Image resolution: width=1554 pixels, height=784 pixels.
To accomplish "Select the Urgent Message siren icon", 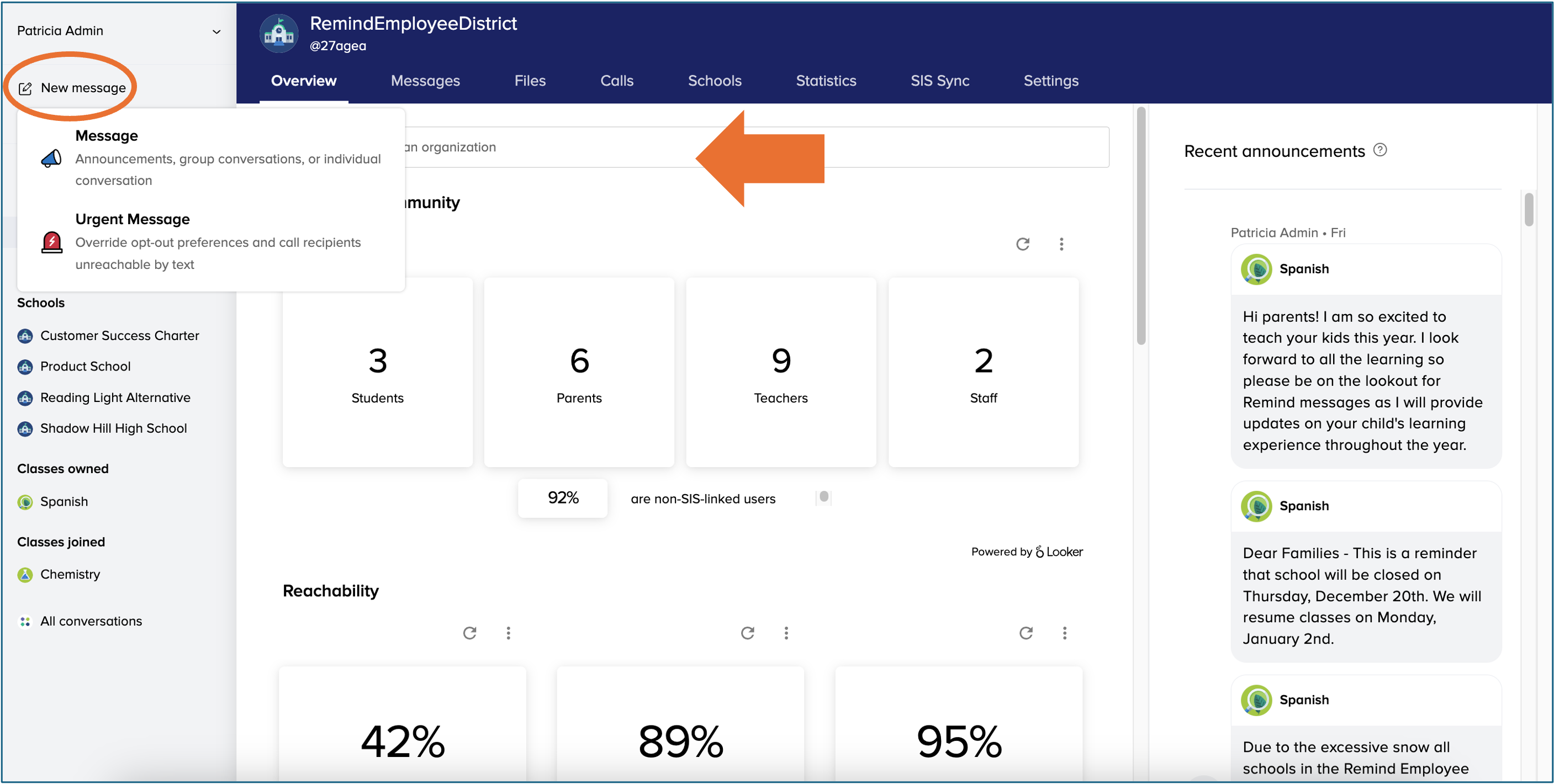I will click(x=52, y=242).
